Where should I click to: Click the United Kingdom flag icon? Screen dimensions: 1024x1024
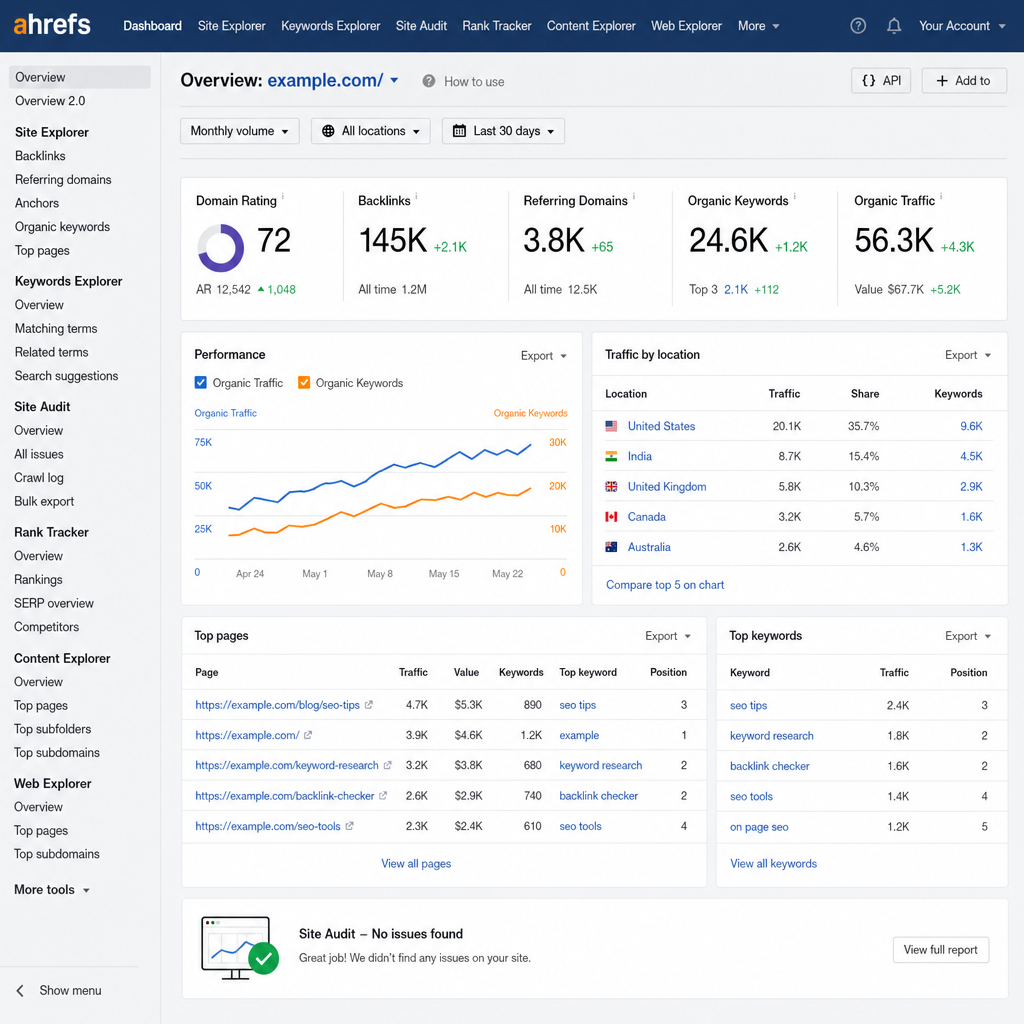click(611, 487)
